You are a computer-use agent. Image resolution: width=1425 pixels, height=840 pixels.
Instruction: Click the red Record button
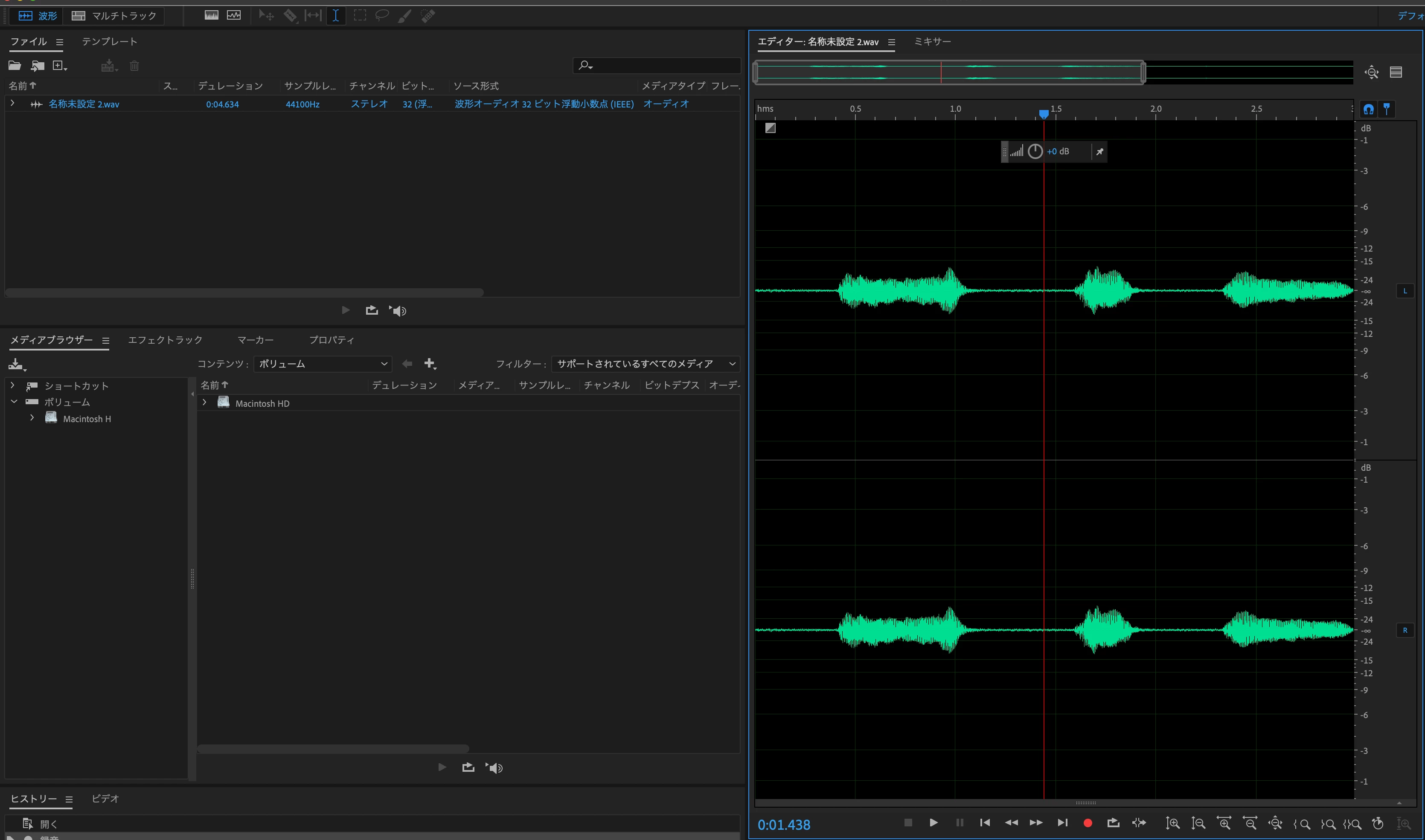(1088, 823)
